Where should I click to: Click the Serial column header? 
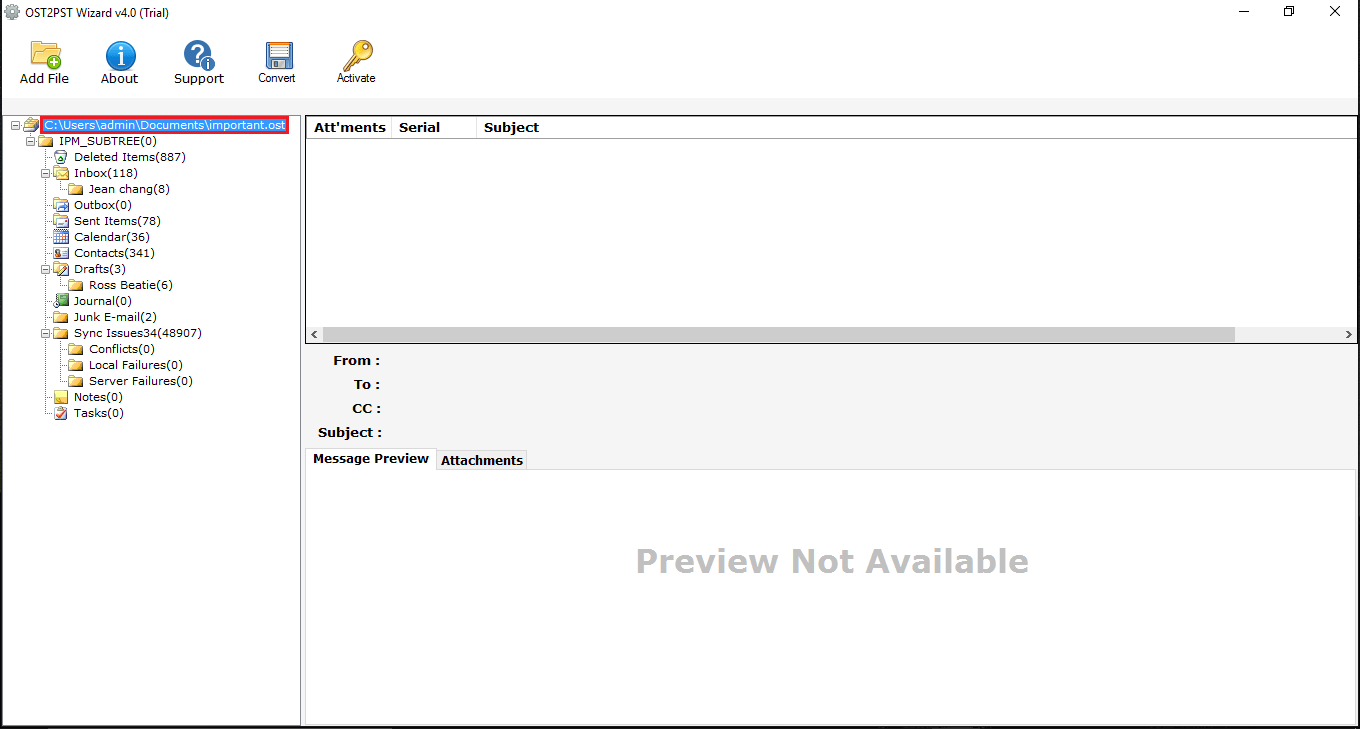pos(420,128)
